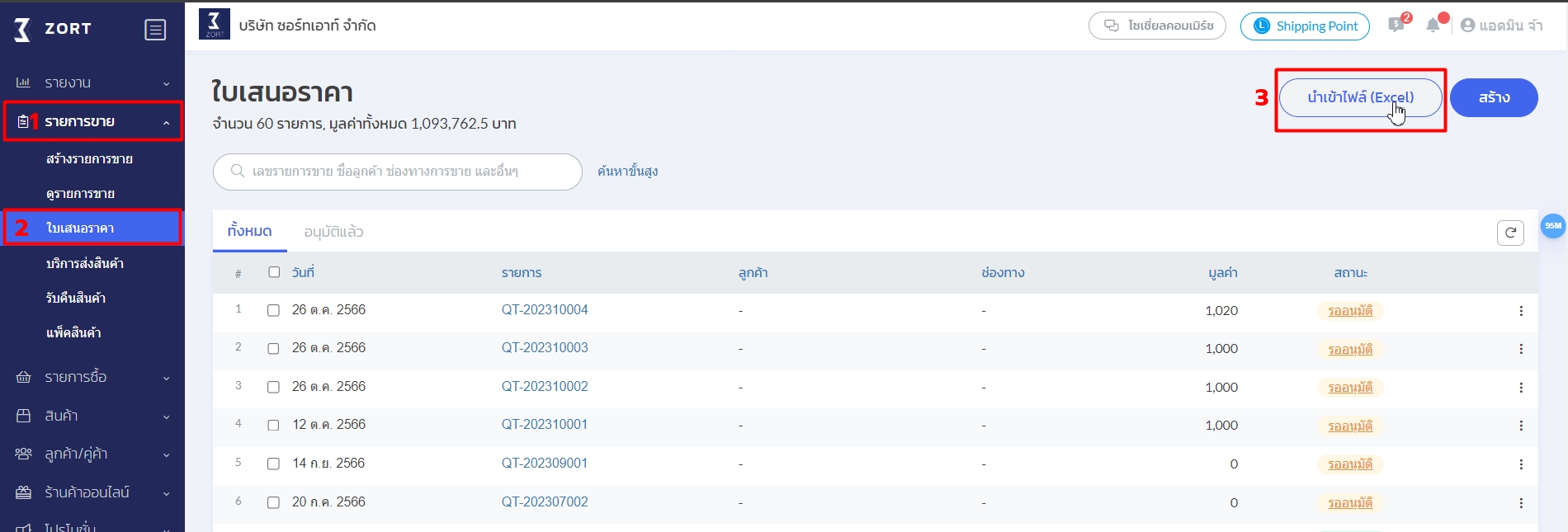Open three-dot menu for QT-202310004 row
The image size is (1568, 532).
[x=1520, y=311]
